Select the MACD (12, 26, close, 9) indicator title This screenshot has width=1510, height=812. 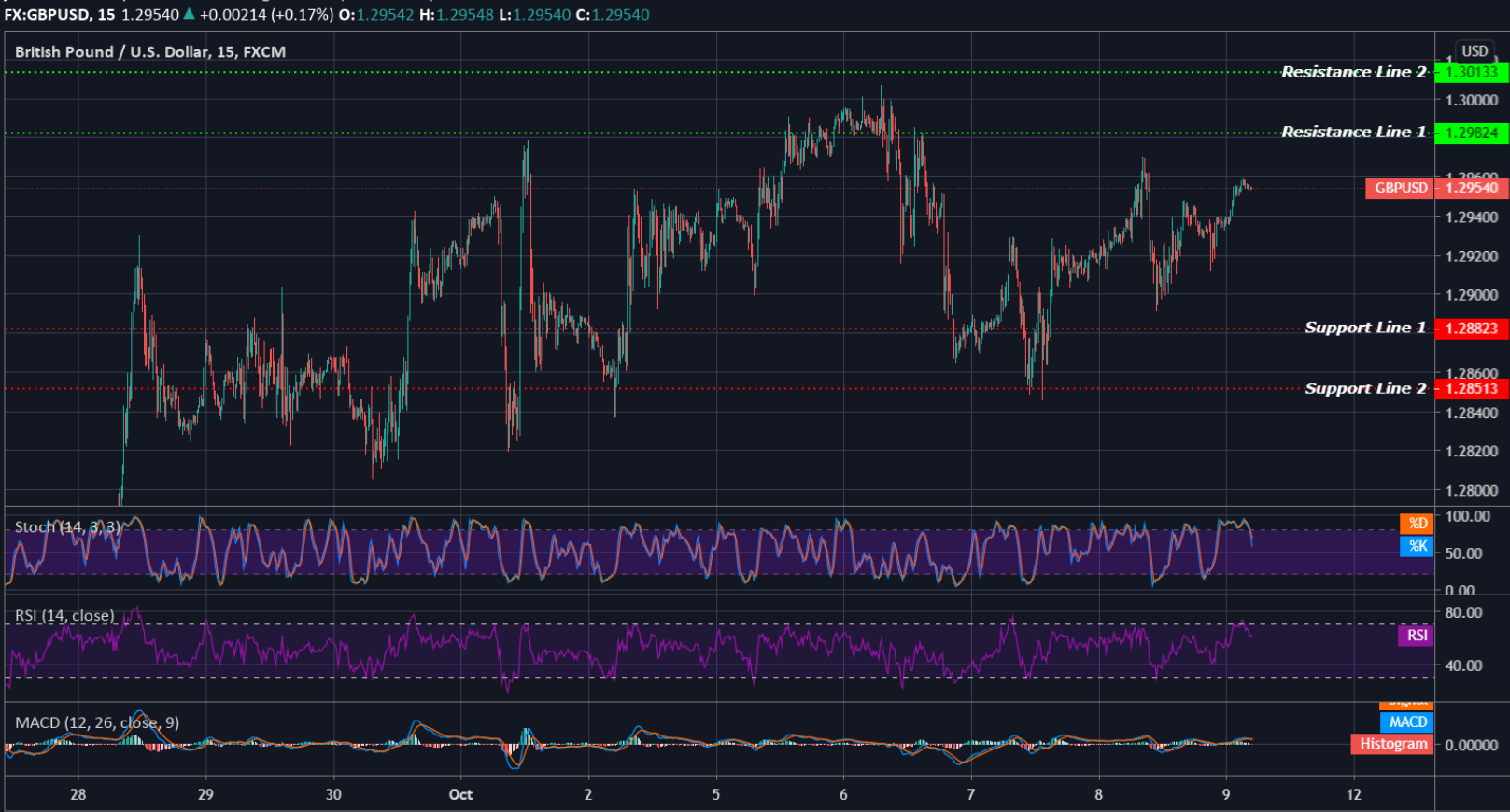coord(97,722)
